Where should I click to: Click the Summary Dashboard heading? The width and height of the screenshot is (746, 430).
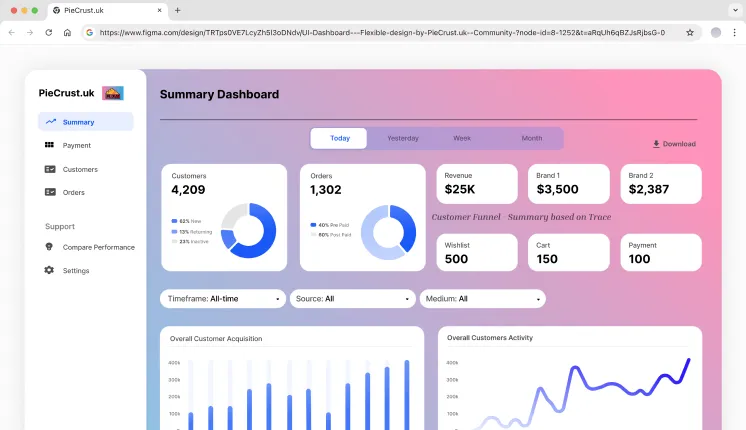click(219, 94)
